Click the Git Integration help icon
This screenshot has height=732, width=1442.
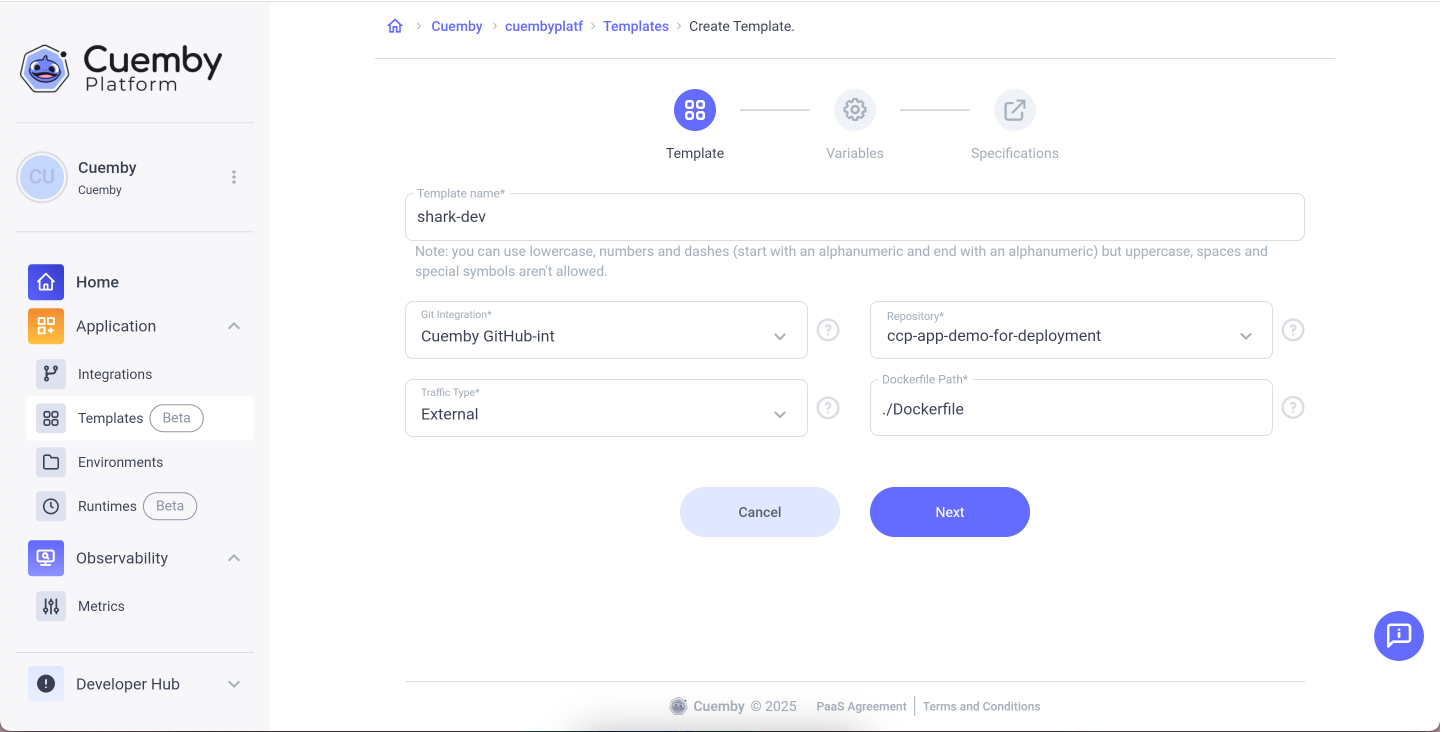point(828,330)
